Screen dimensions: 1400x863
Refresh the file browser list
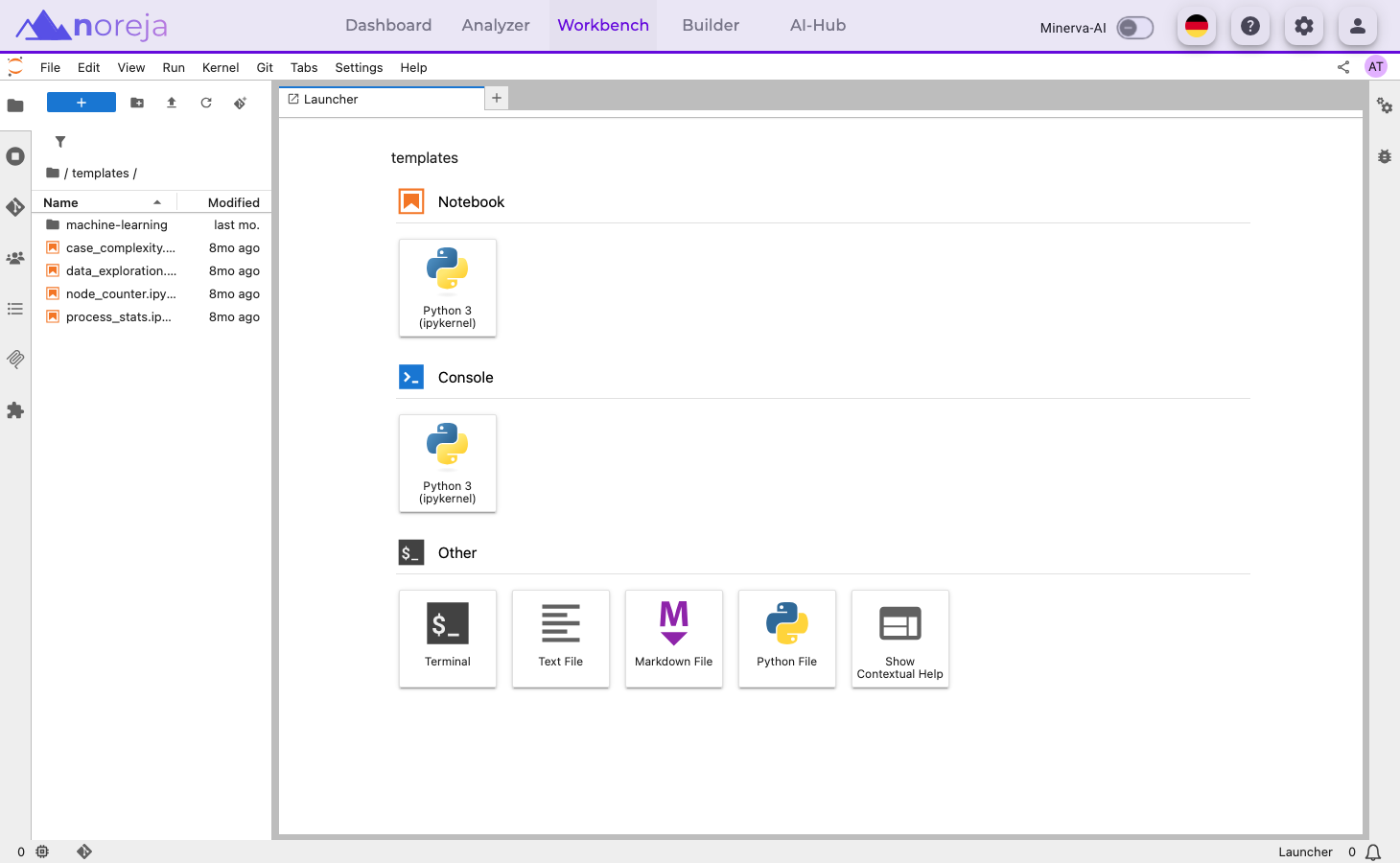pos(206,103)
